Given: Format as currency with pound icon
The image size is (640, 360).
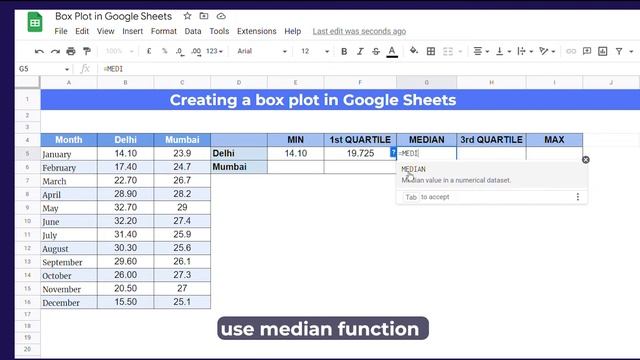Looking at the screenshot, I should (x=149, y=51).
